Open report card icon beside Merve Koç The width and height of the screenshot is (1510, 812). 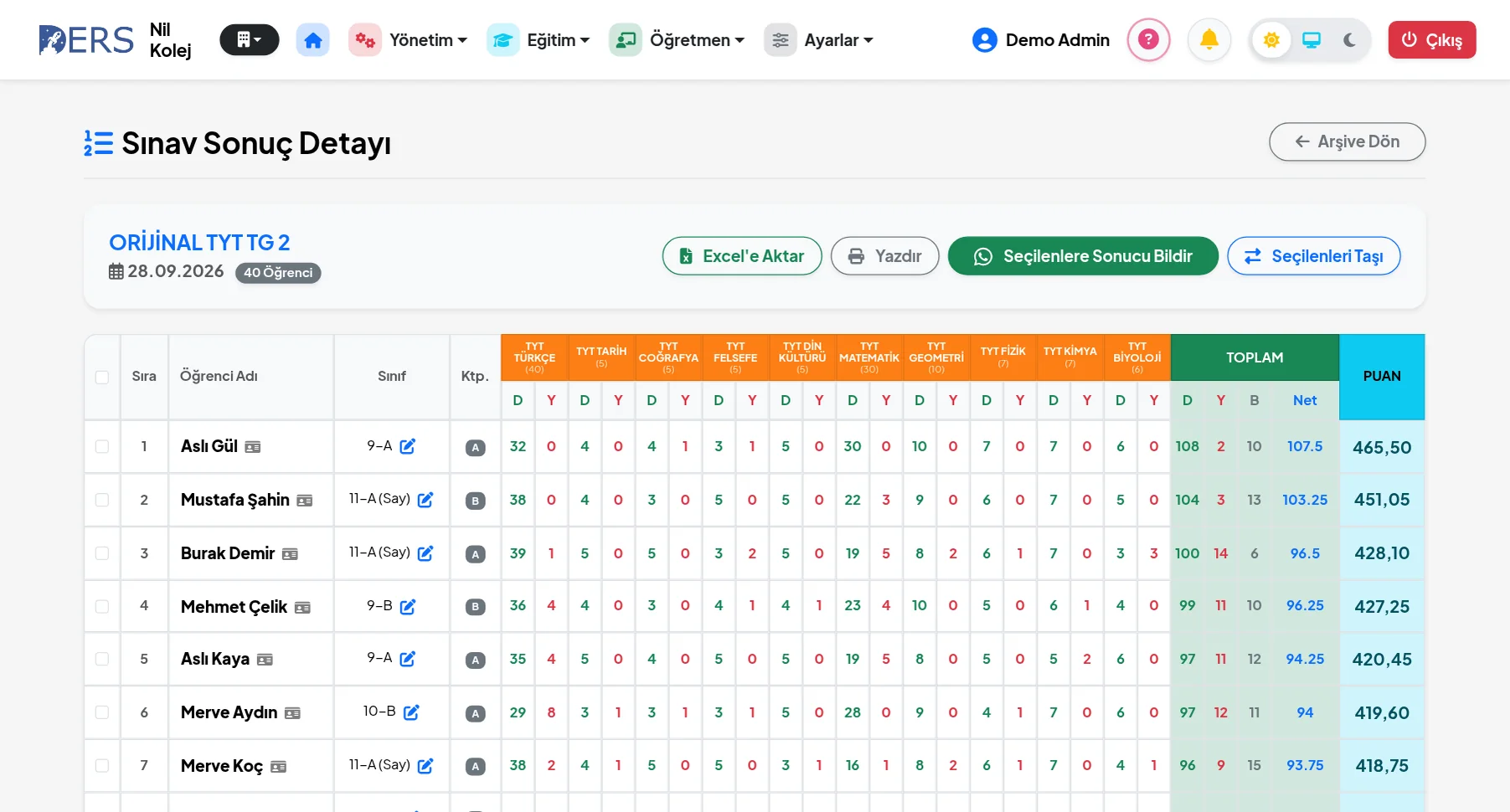click(x=279, y=767)
